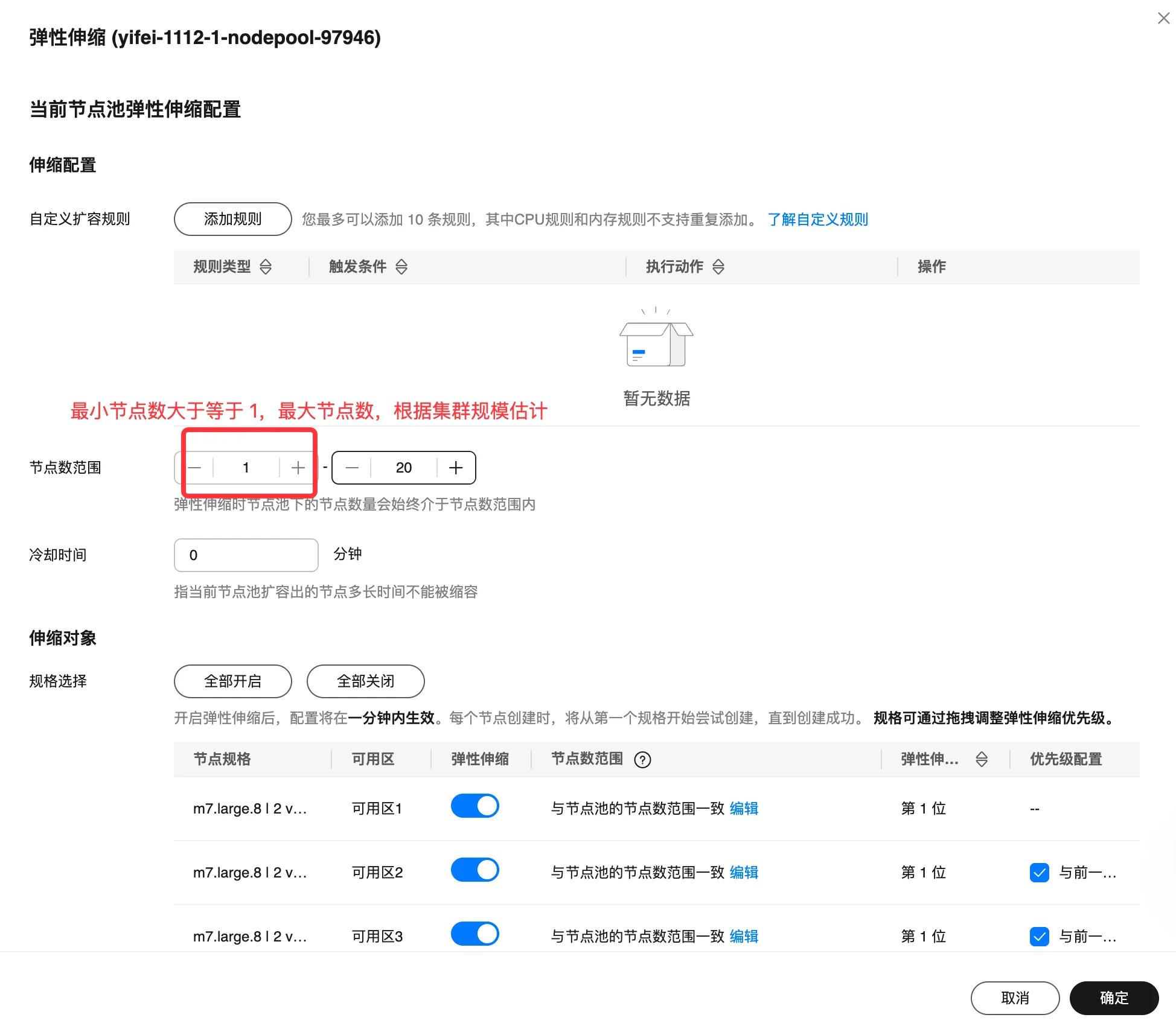Click help icon next to 节点数范围 header
This screenshot has height=1032, width=1176.
point(643,760)
